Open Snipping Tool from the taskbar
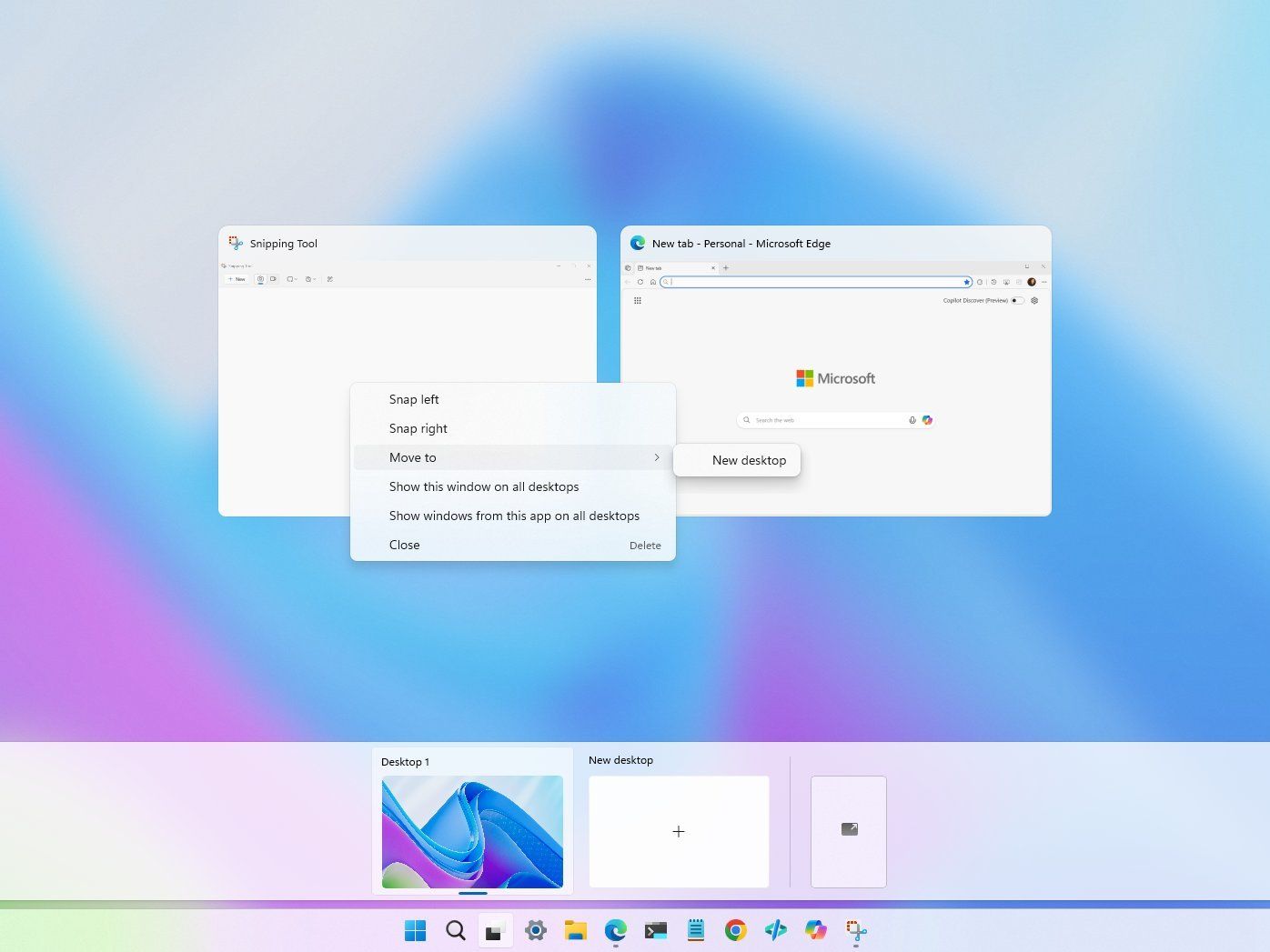 pos(856,930)
